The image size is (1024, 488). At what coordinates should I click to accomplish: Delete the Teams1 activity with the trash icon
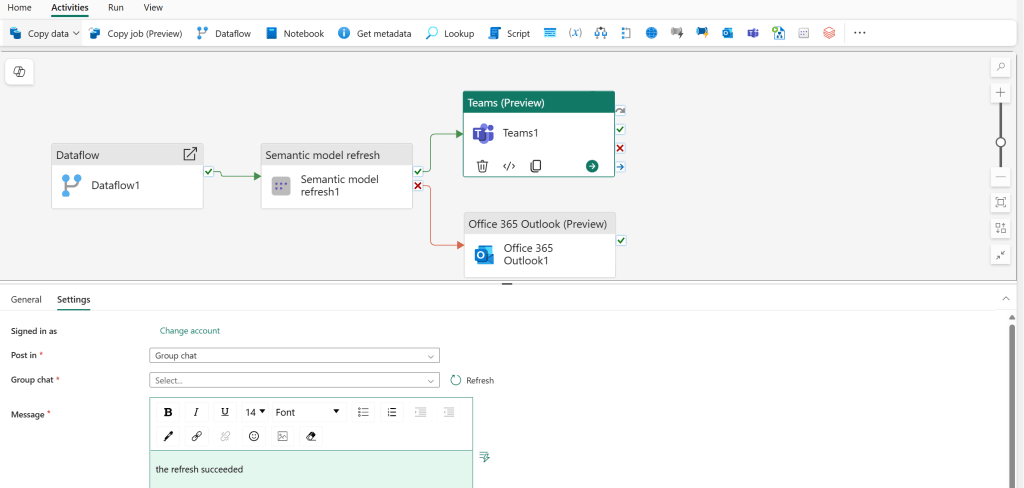click(x=482, y=166)
